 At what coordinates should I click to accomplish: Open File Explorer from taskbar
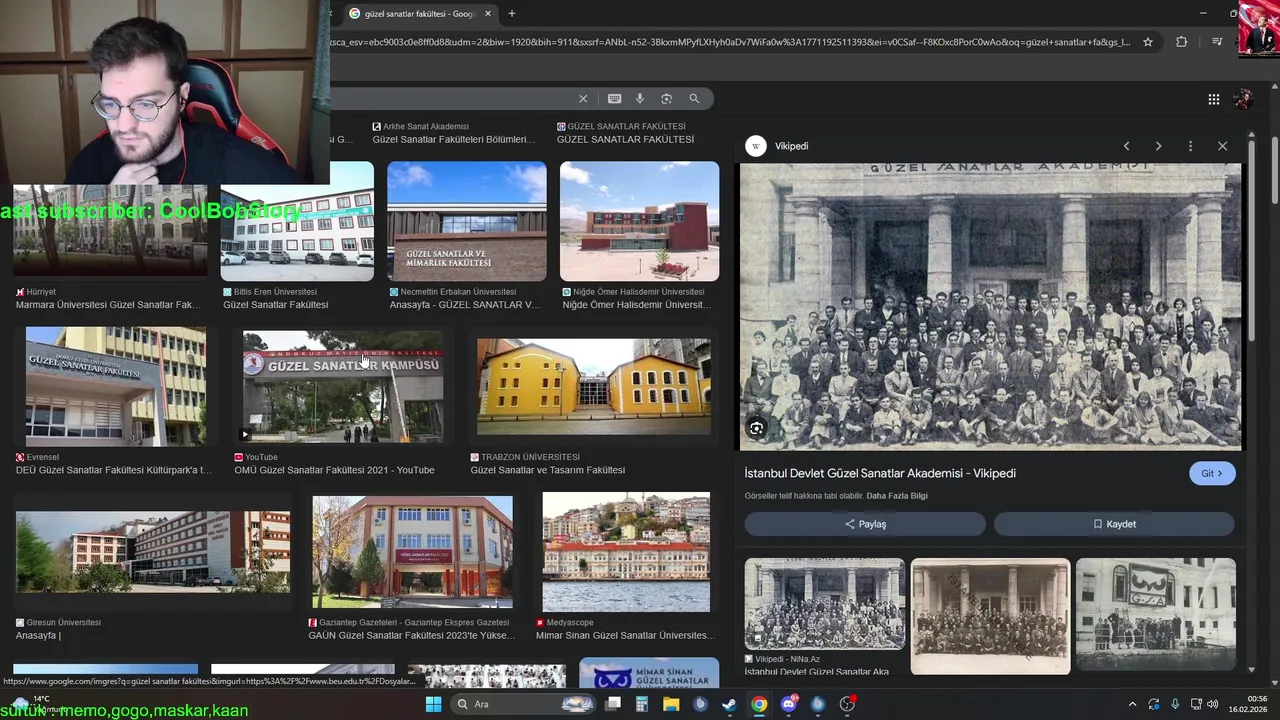click(671, 704)
